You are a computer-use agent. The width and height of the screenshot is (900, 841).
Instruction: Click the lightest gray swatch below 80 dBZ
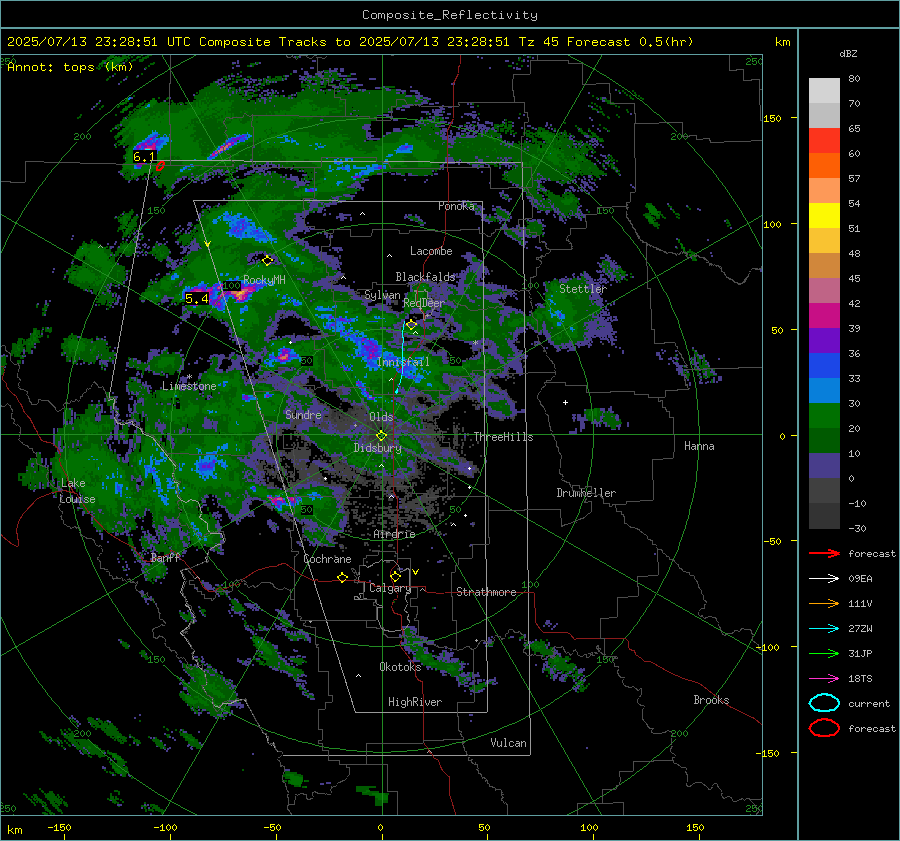[824, 91]
